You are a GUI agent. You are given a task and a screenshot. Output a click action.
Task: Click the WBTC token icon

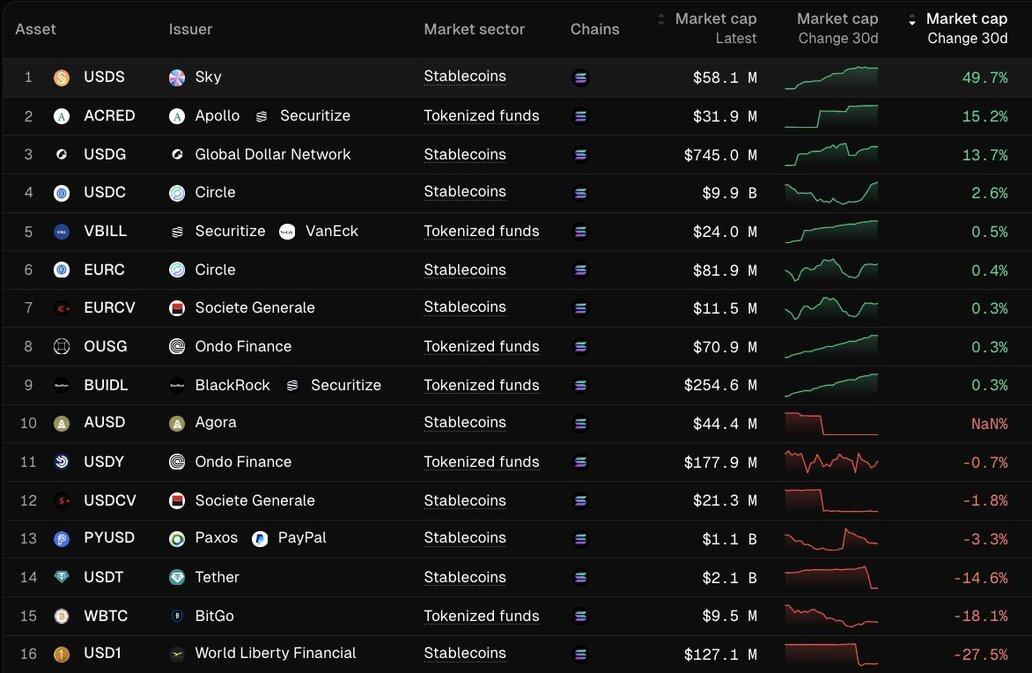61,616
